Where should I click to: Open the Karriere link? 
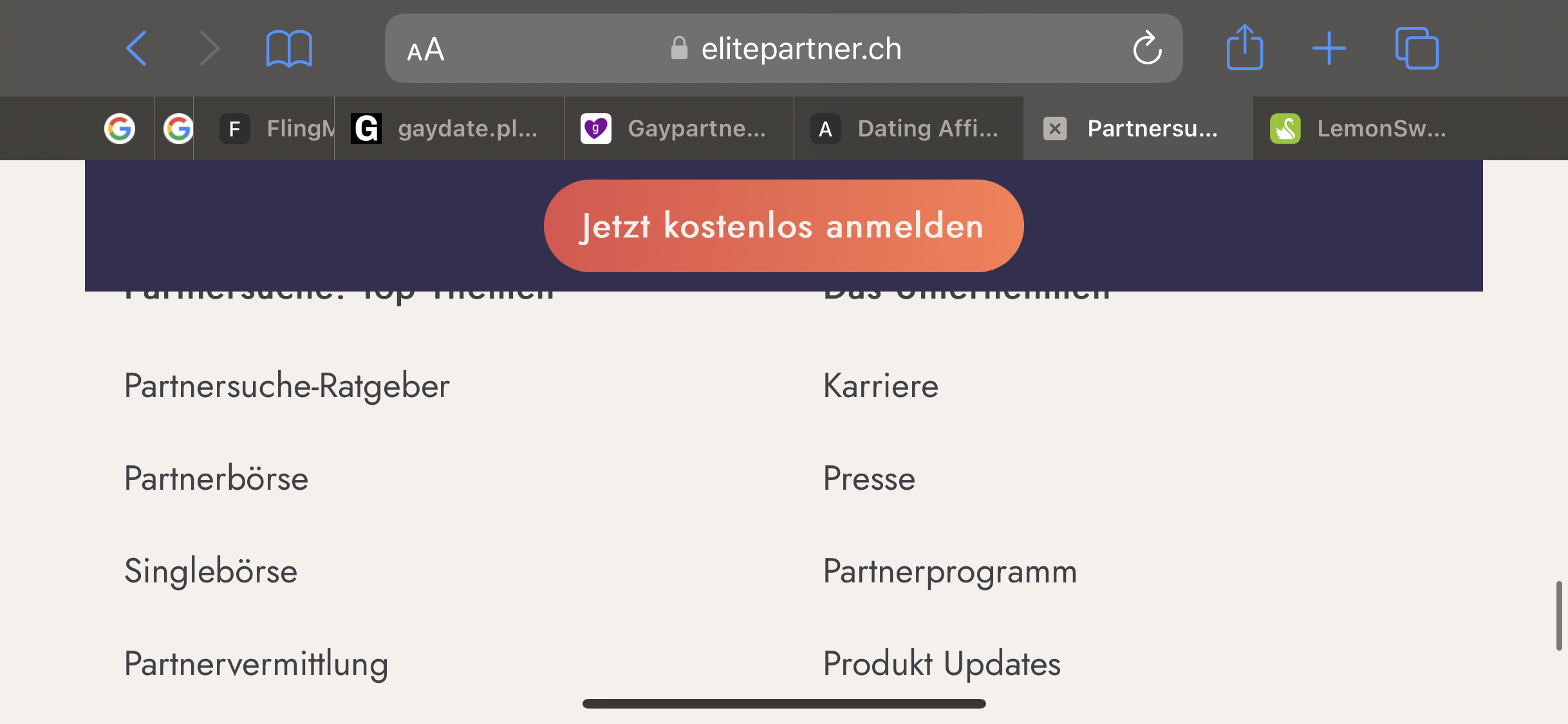(881, 386)
